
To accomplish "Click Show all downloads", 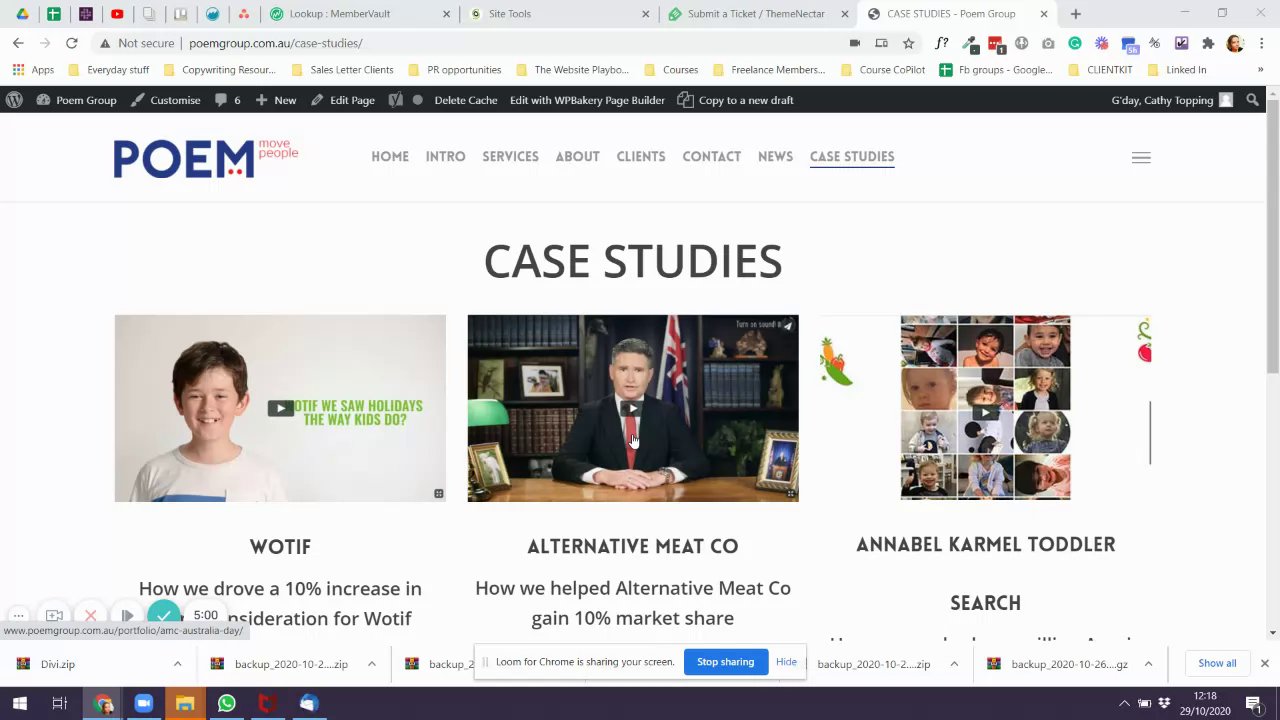I will pos(1217,663).
